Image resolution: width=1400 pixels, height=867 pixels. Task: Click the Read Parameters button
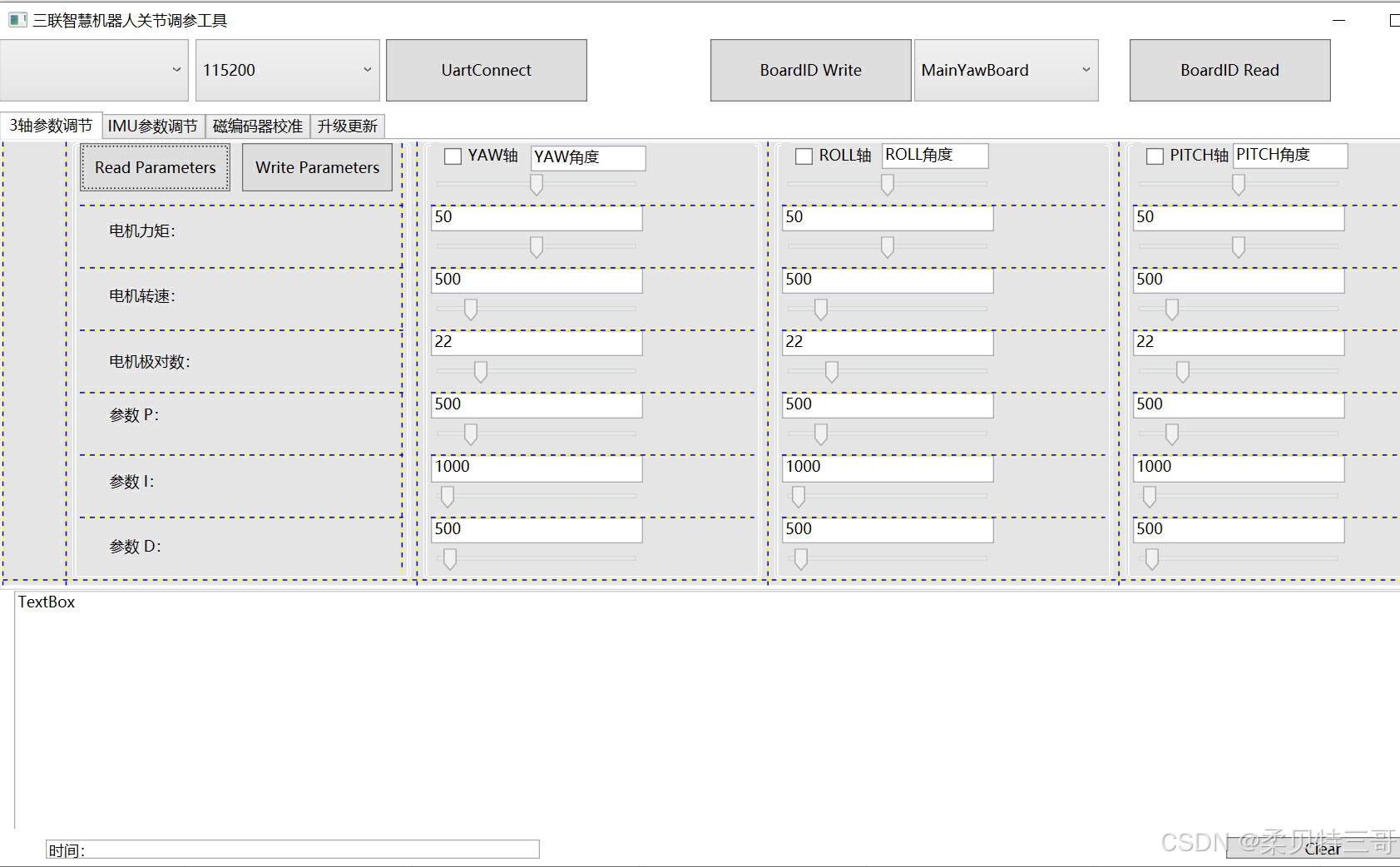(x=156, y=167)
